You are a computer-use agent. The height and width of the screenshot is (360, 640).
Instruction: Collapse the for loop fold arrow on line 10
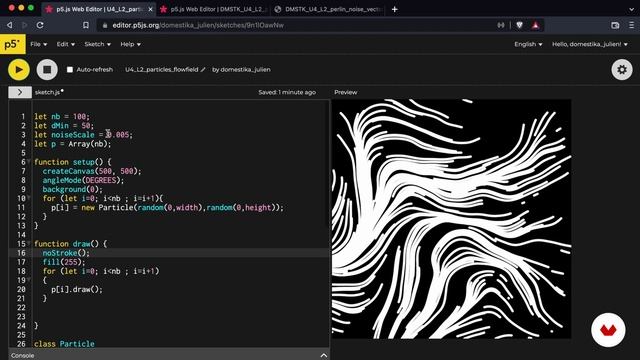pos(29,198)
